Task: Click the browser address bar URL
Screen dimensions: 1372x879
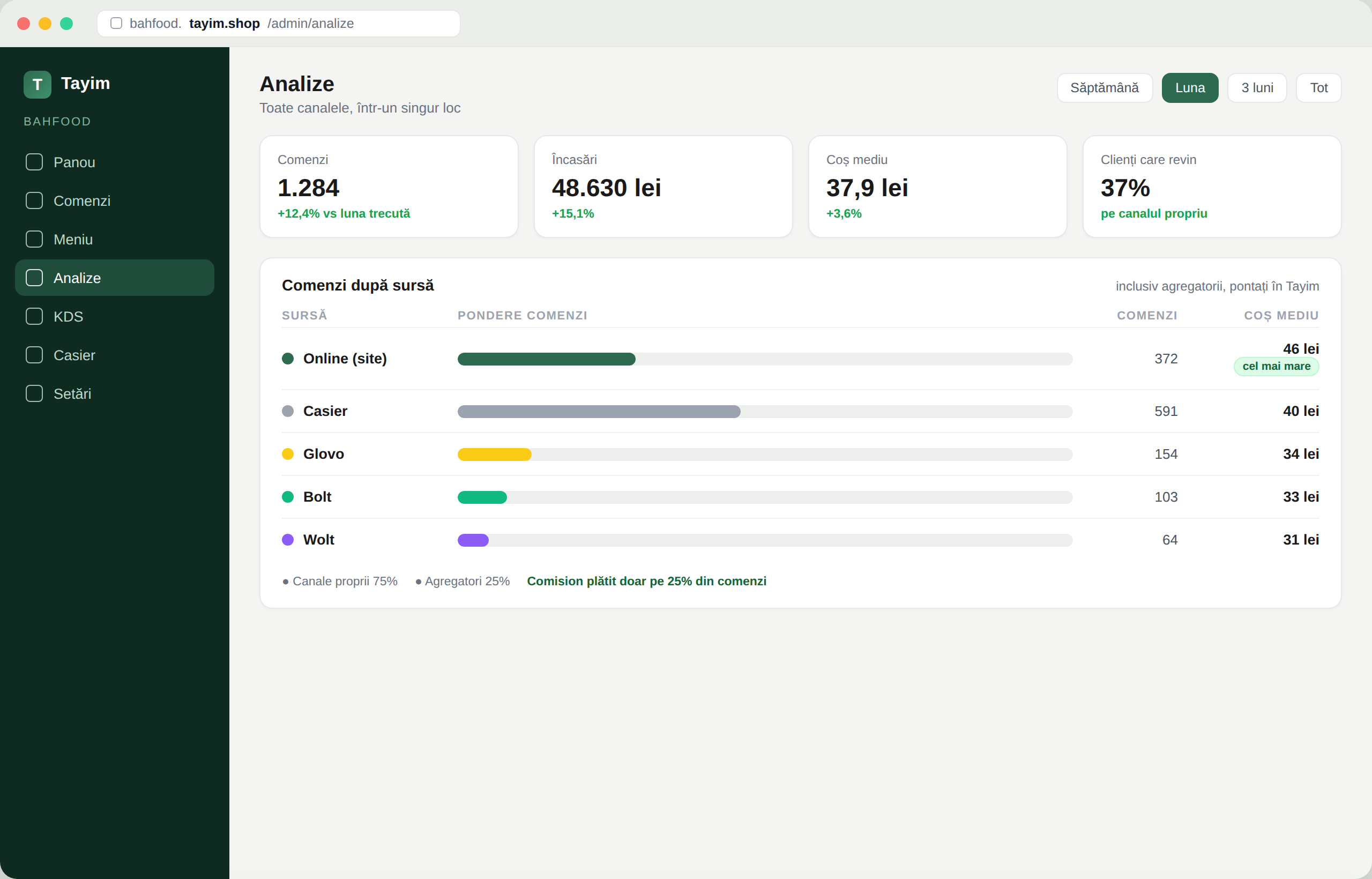Action: tap(279, 24)
